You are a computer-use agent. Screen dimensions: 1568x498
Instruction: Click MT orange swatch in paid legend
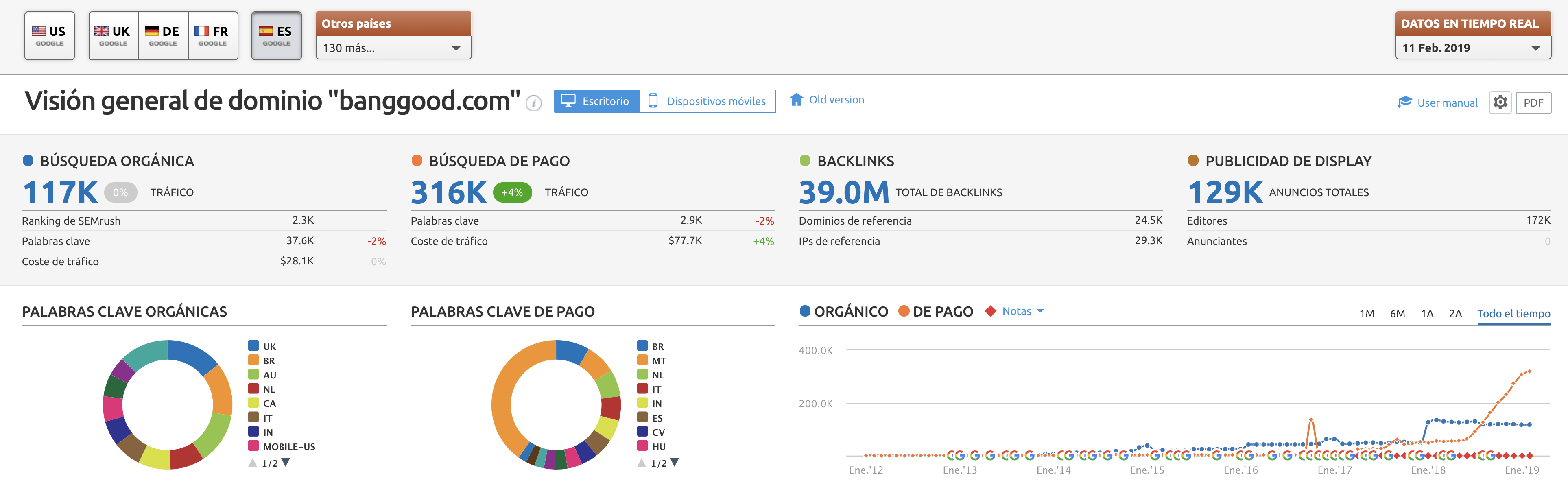pos(642,360)
